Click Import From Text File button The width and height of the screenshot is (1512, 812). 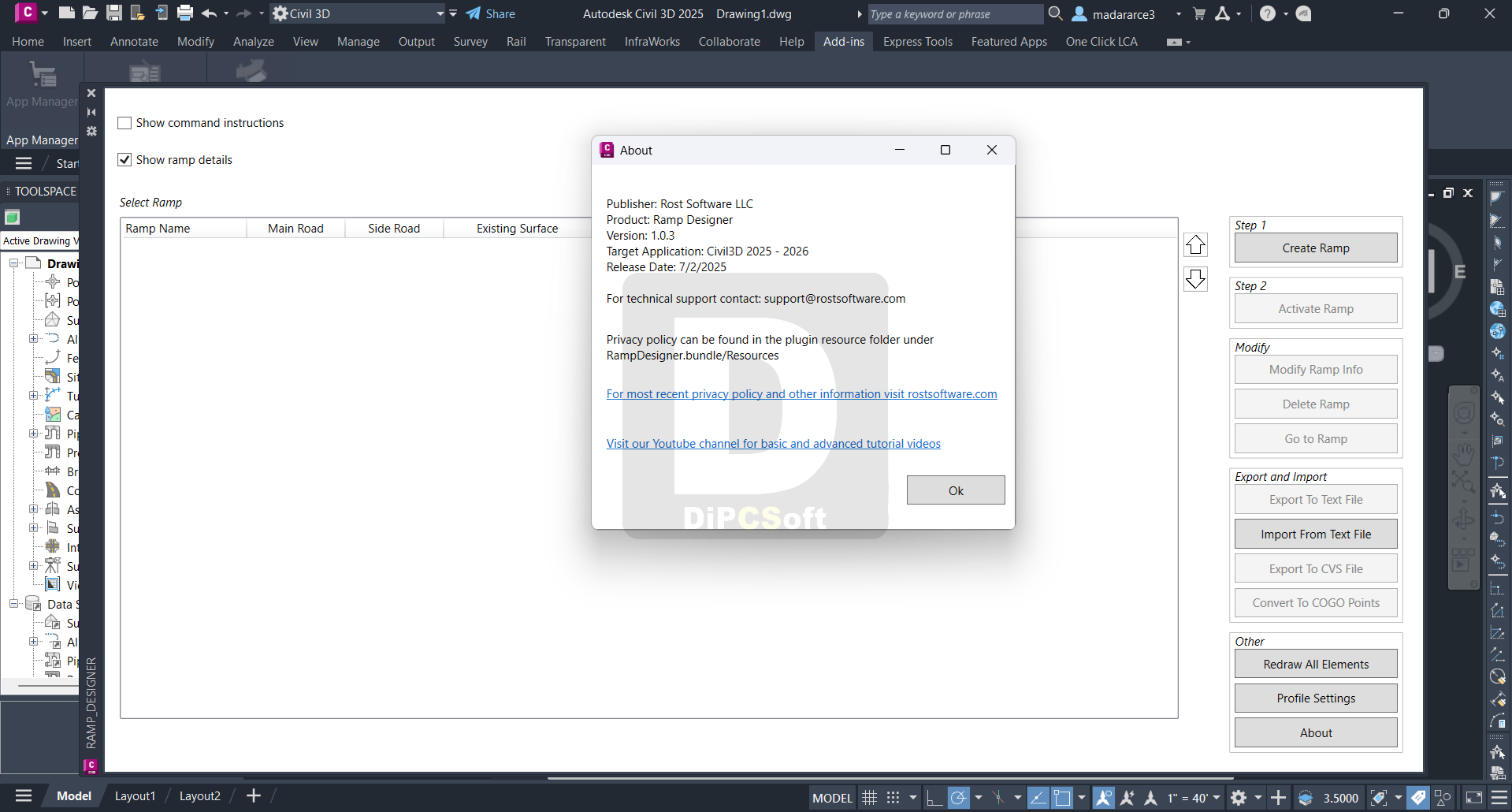coord(1316,535)
